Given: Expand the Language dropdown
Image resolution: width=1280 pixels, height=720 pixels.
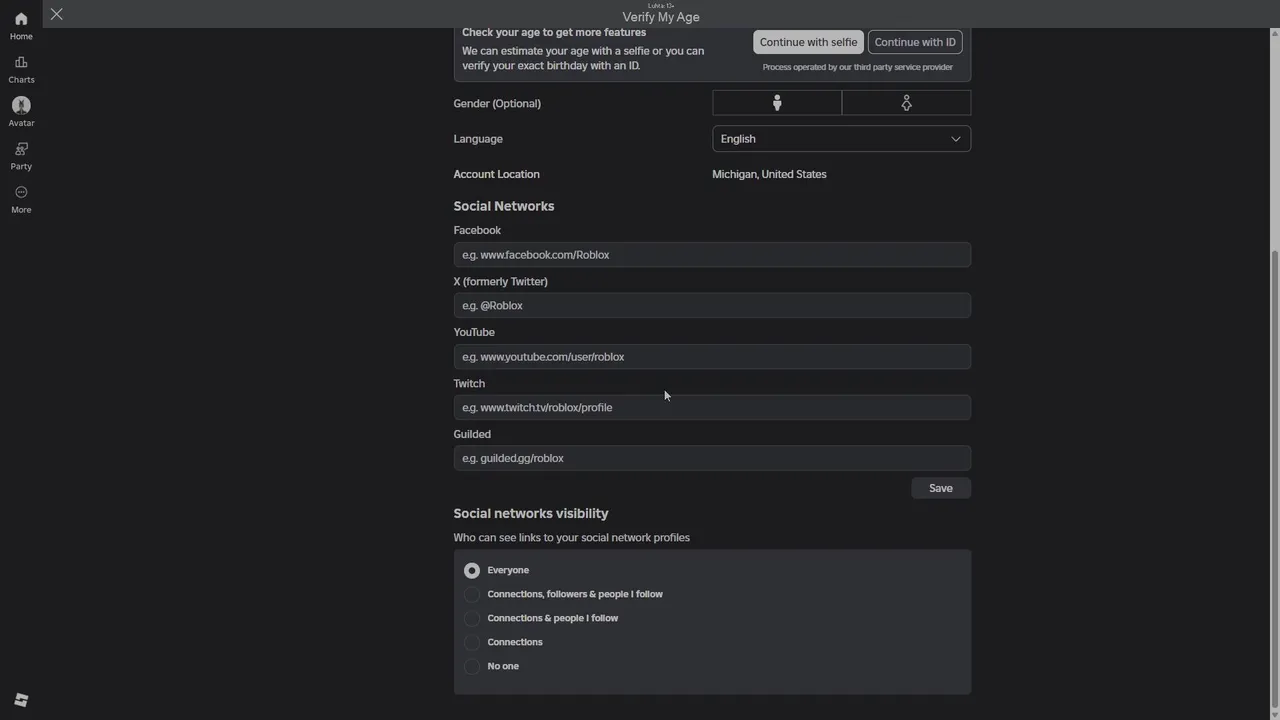Looking at the screenshot, I should click(x=841, y=139).
